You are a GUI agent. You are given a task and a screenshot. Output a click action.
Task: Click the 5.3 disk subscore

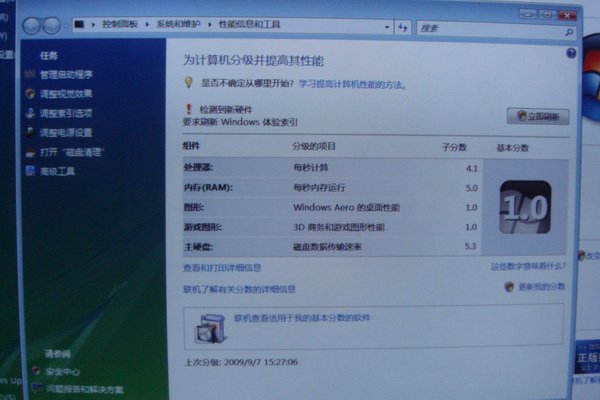(x=470, y=247)
